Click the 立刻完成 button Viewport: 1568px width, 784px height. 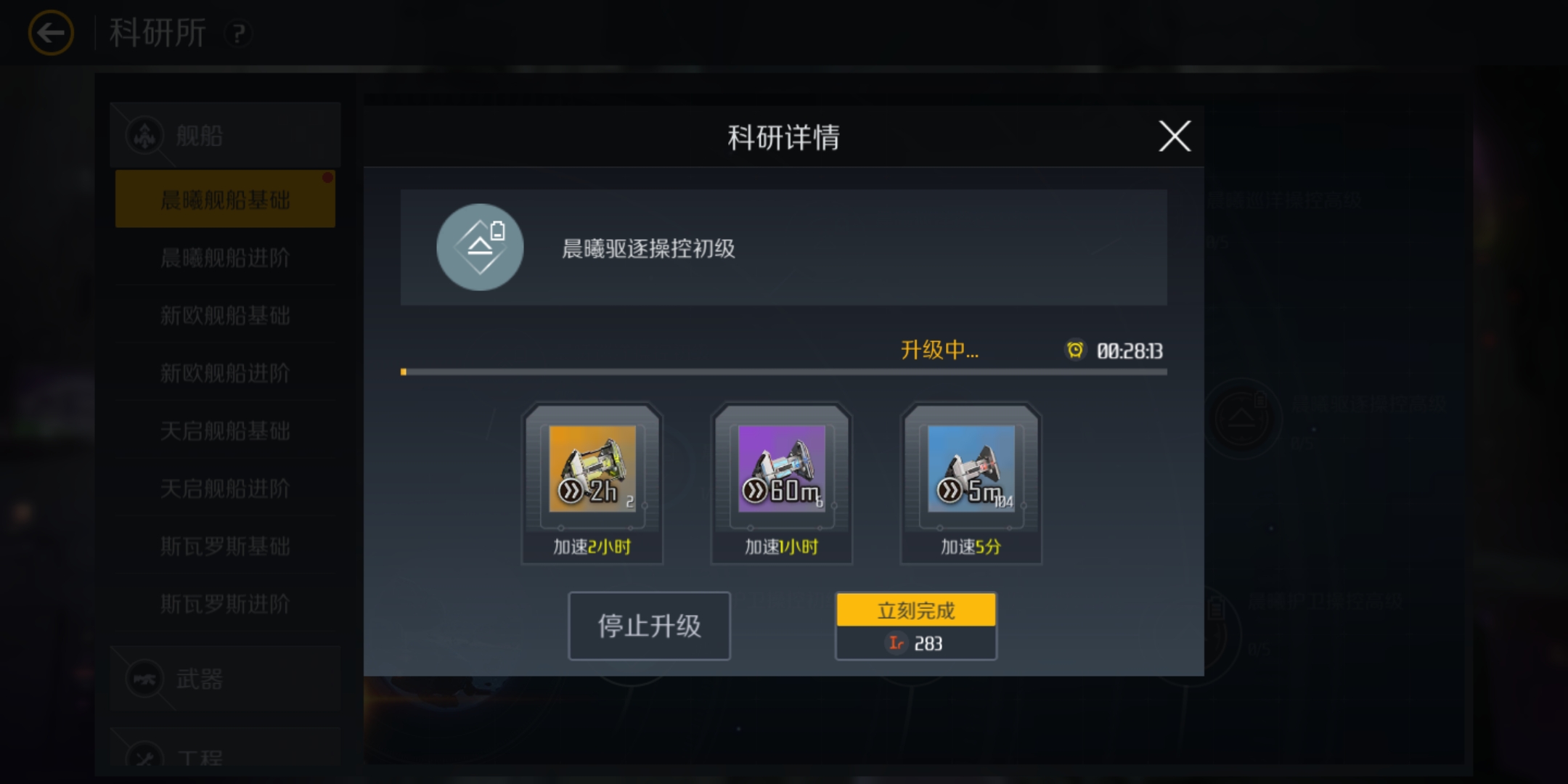click(x=916, y=626)
